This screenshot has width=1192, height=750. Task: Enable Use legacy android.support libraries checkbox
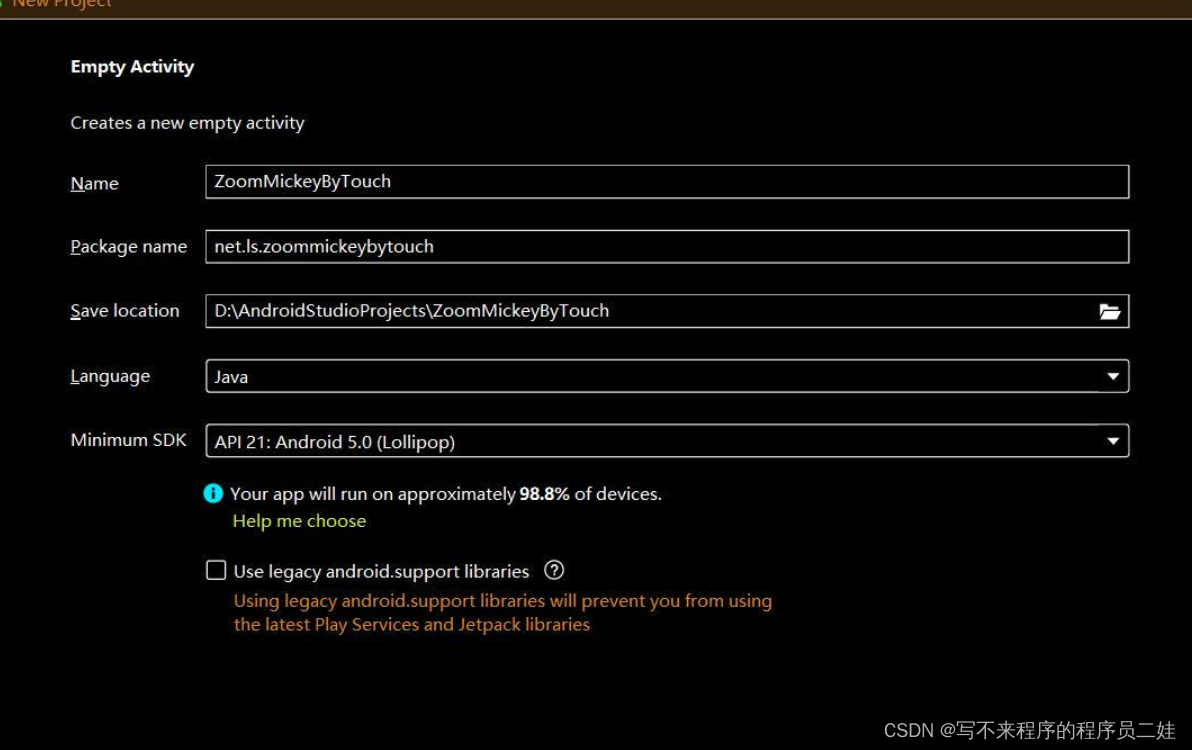click(216, 570)
